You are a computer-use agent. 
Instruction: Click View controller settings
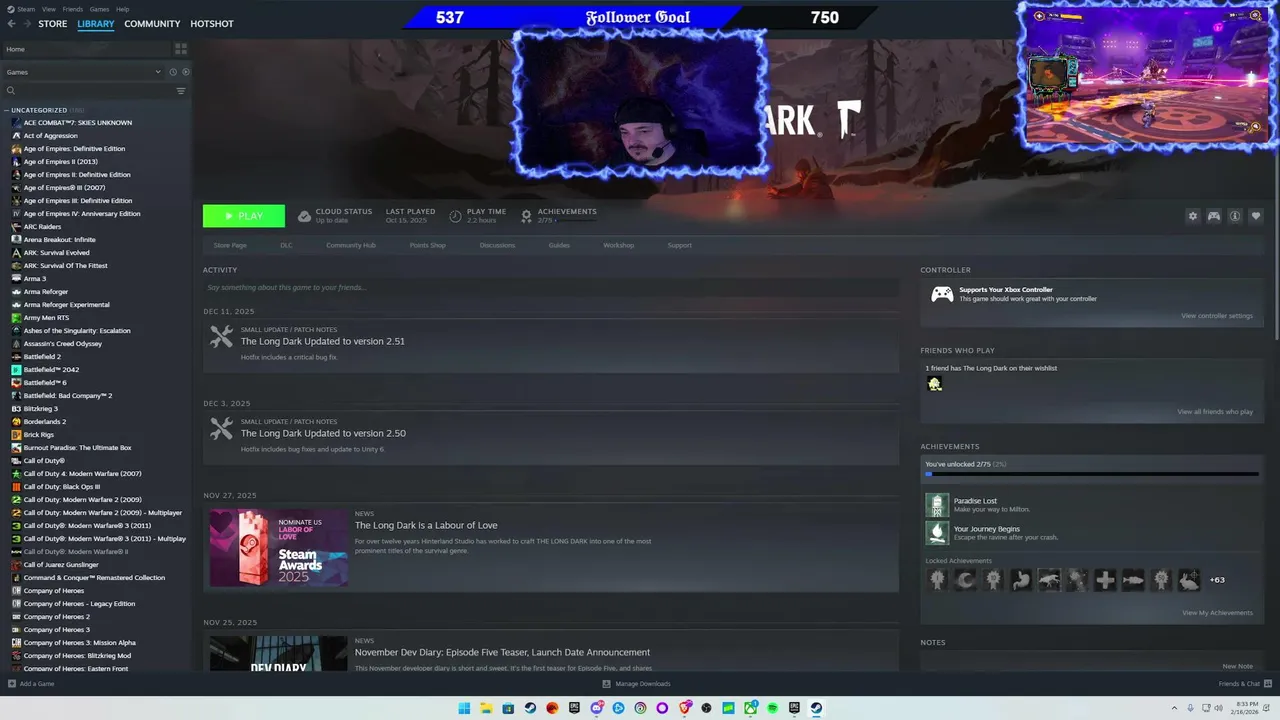[1216, 316]
